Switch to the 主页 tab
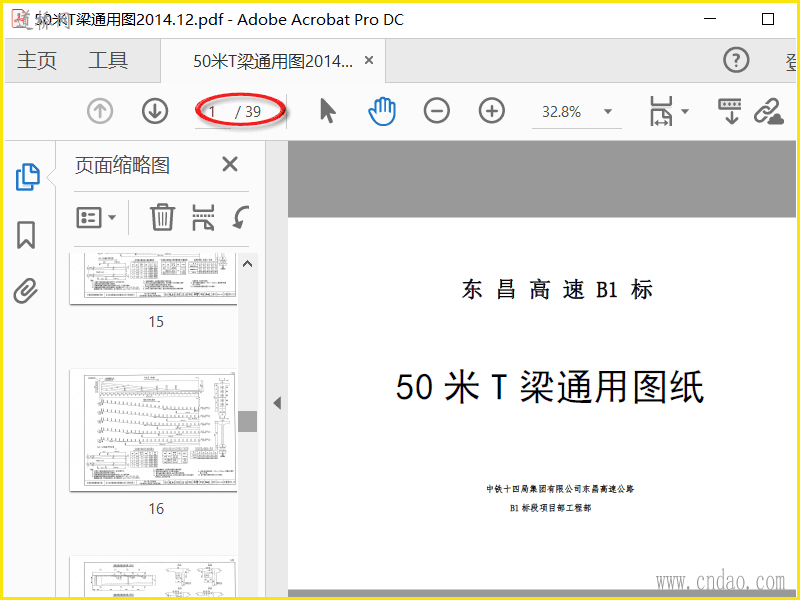The width and height of the screenshot is (800, 600). tap(37, 60)
